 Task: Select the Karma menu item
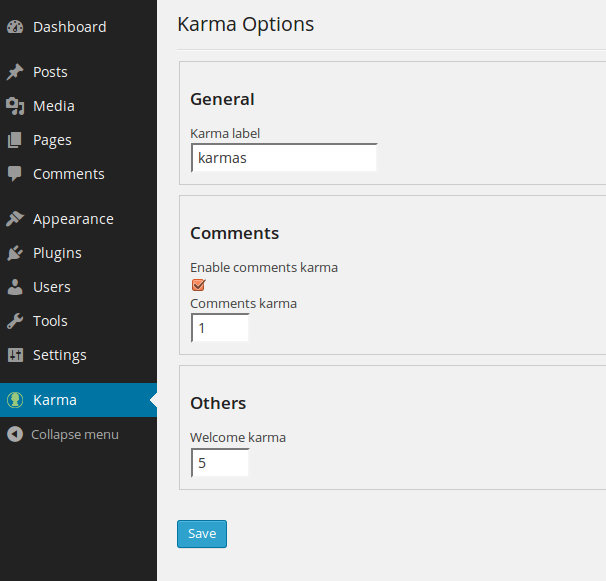(x=78, y=400)
